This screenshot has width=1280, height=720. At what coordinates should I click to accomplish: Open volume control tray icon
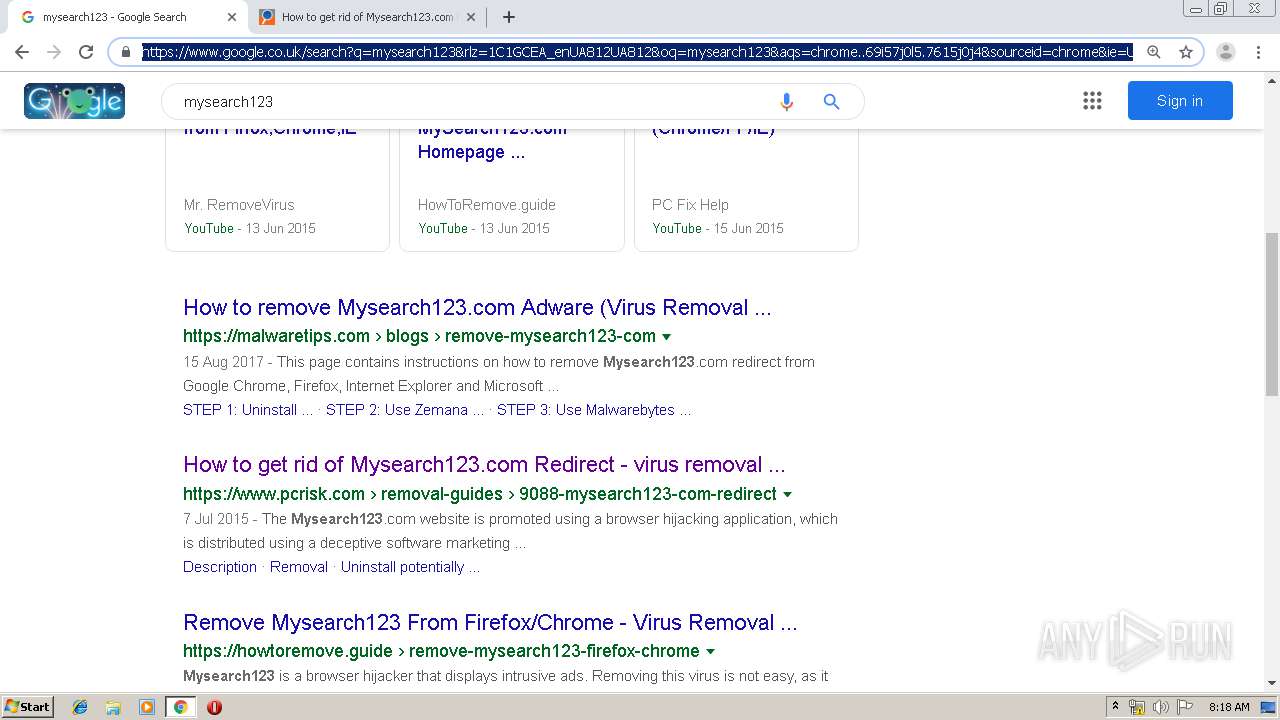tap(1160, 707)
